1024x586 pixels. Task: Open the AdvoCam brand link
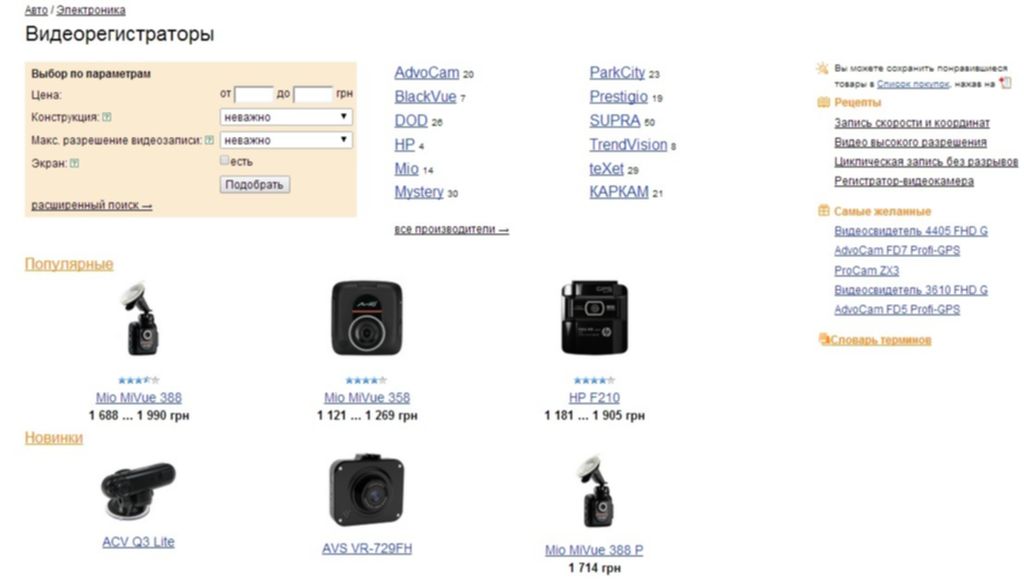pyautogui.click(x=426, y=73)
